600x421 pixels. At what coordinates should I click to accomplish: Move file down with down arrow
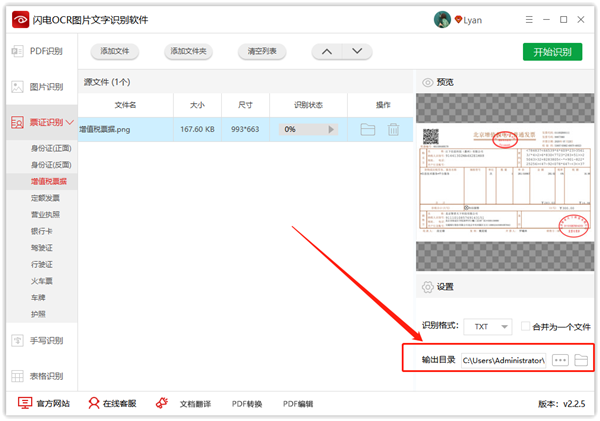(x=352, y=52)
